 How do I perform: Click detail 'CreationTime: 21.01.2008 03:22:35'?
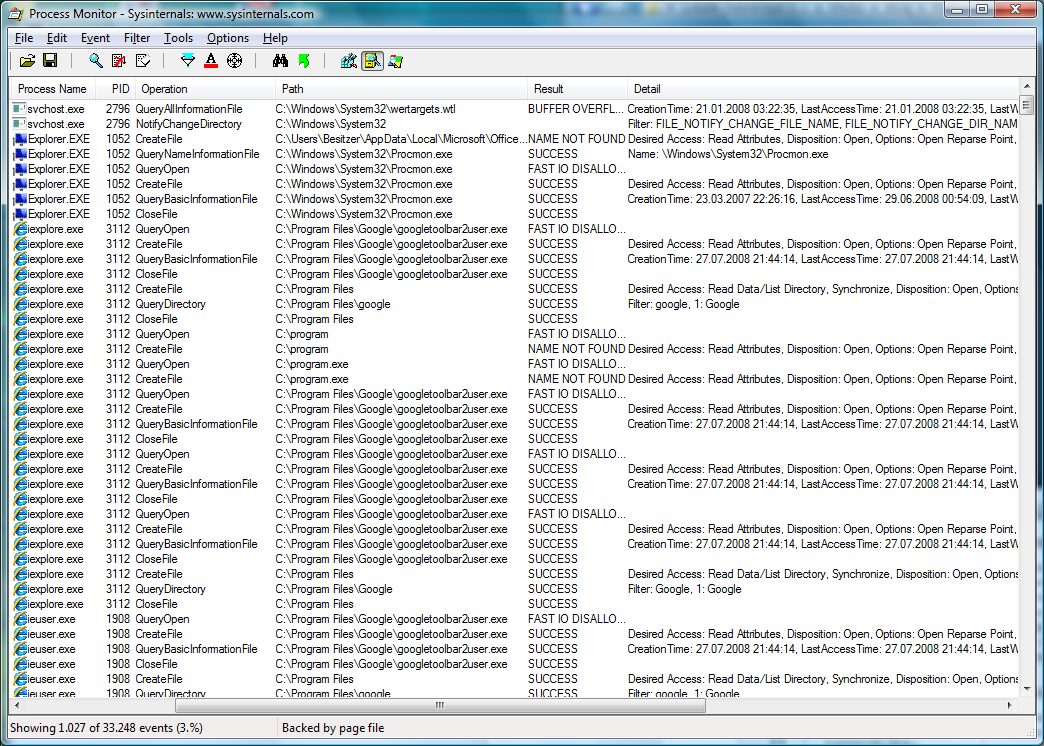coord(823,109)
